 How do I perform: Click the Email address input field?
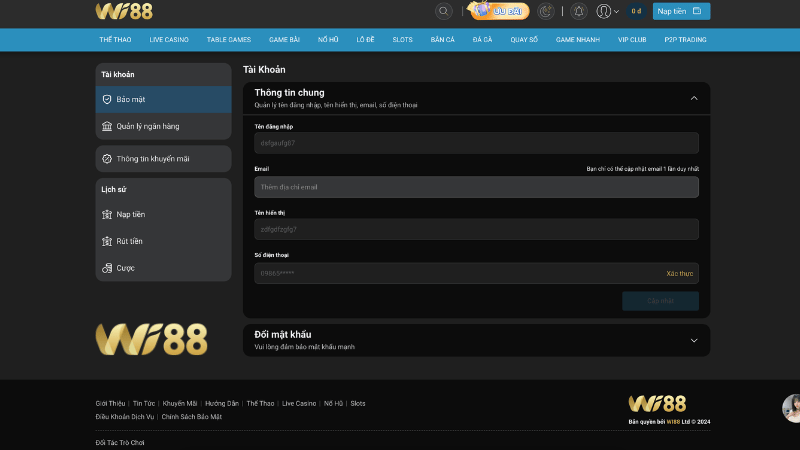point(476,187)
